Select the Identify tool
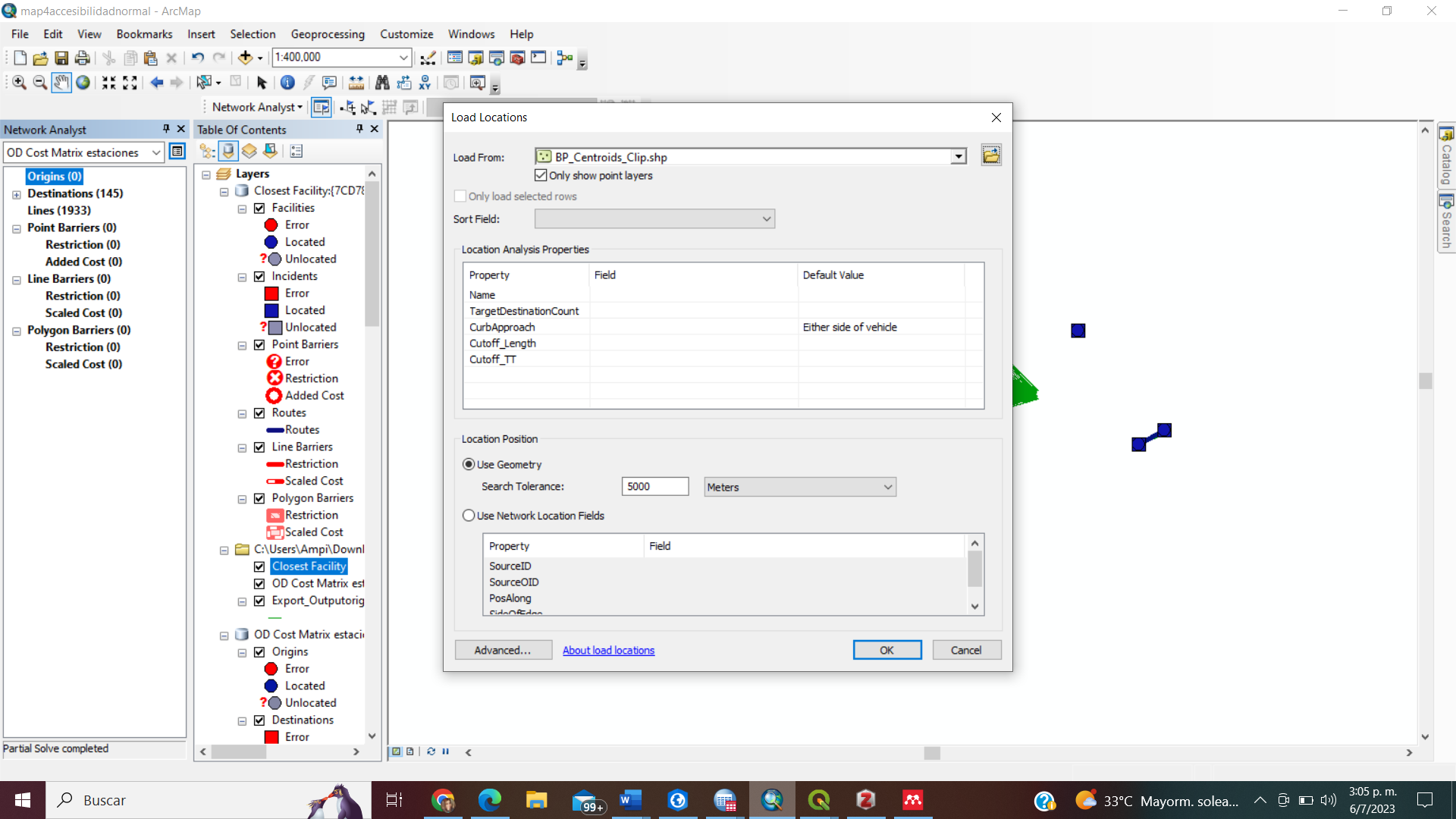Viewport: 1456px width, 819px height. [287, 83]
